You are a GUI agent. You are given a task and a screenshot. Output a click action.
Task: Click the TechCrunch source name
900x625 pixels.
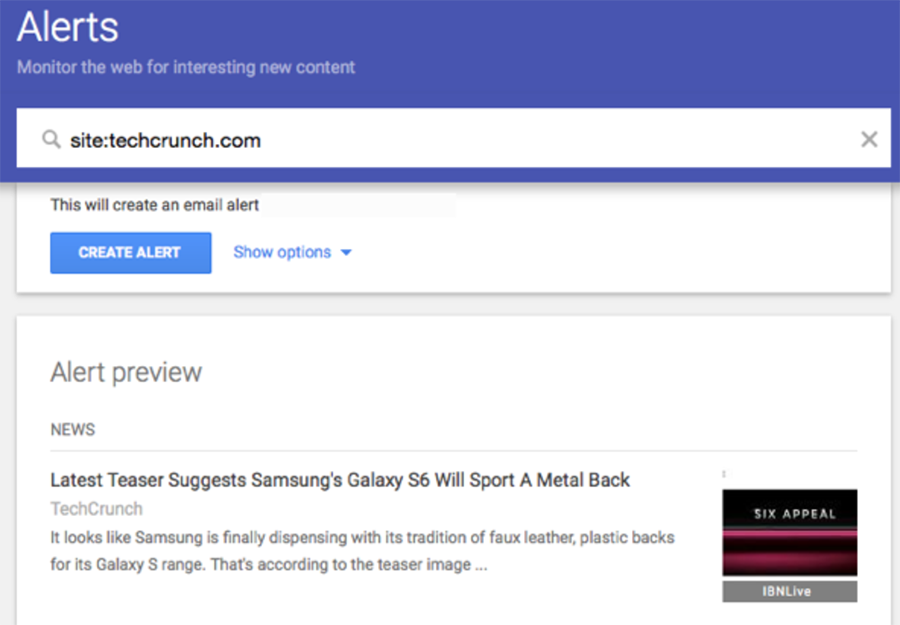96,509
